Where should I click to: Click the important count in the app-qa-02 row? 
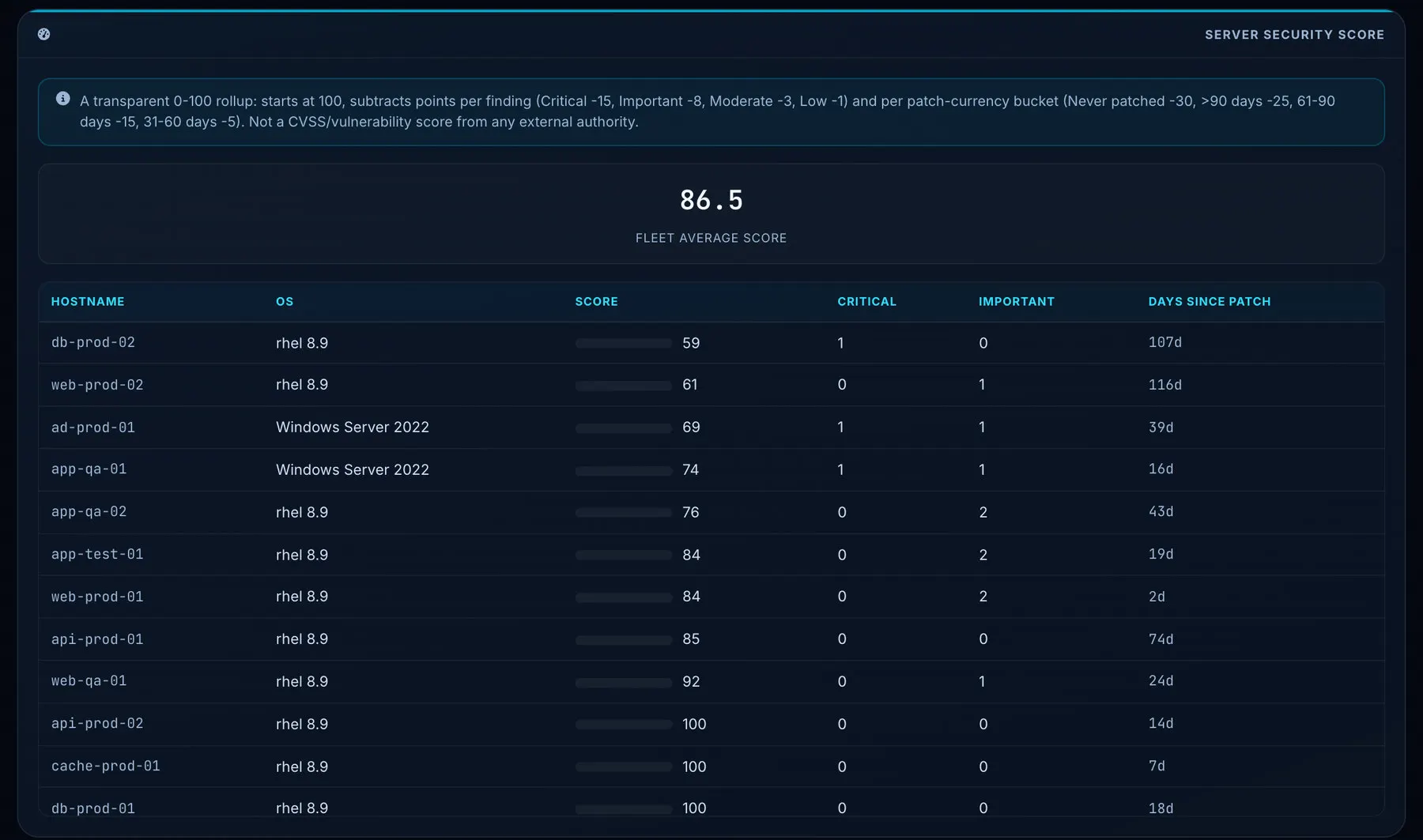[x=983, y=512]
